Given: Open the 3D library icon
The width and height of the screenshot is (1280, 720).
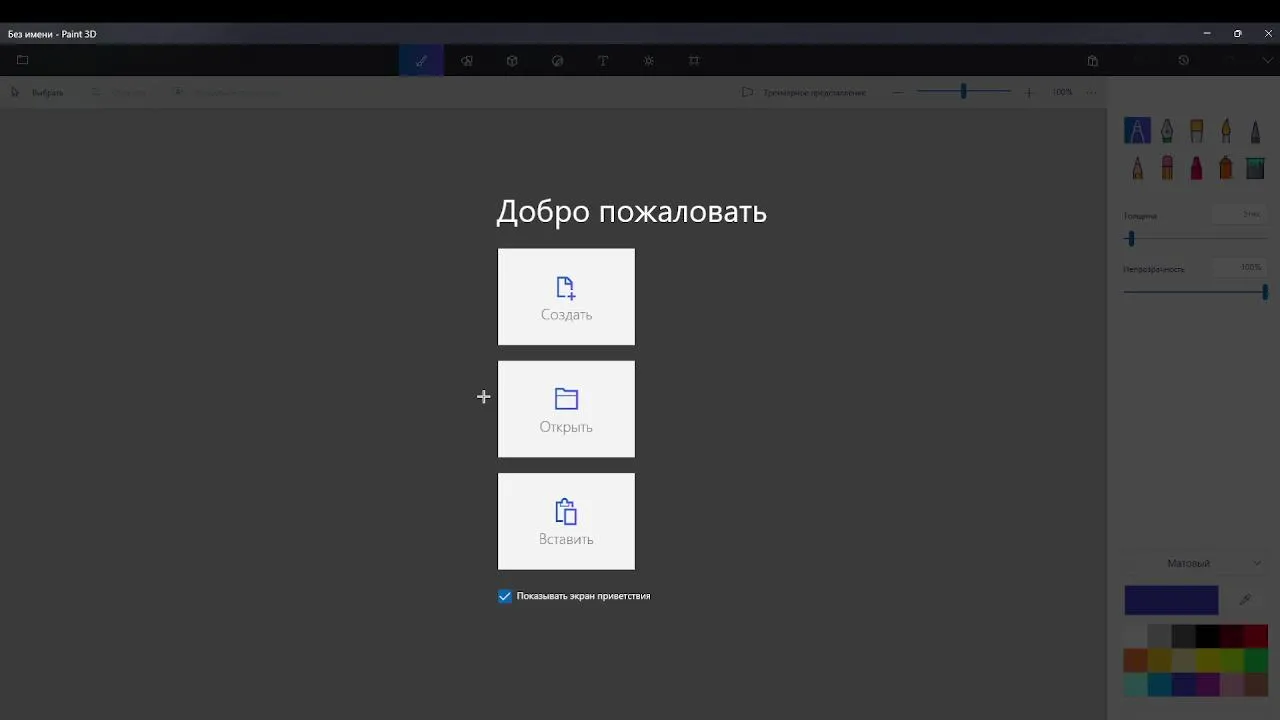Looking at the screenshot, I should point(1093,60).
